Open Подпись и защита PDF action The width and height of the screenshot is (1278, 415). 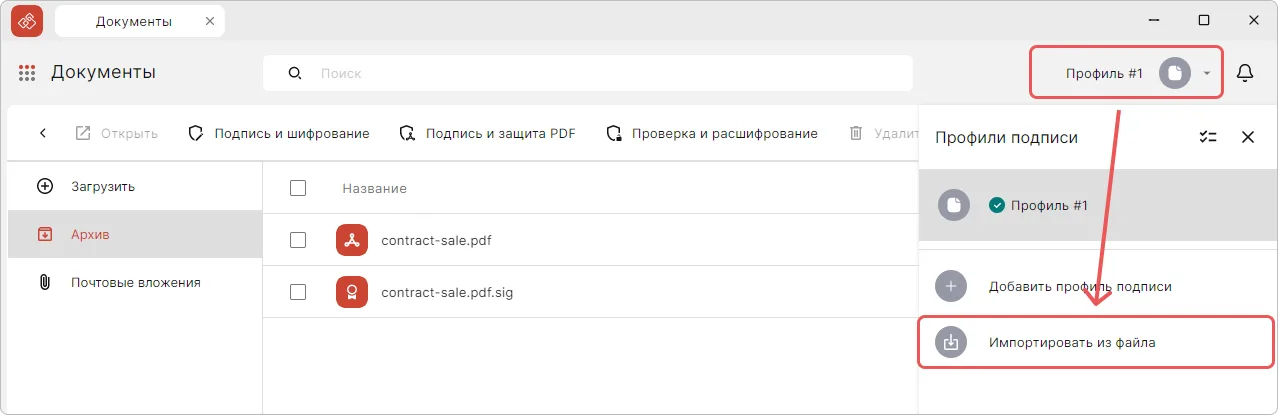(x=487, y=133)
